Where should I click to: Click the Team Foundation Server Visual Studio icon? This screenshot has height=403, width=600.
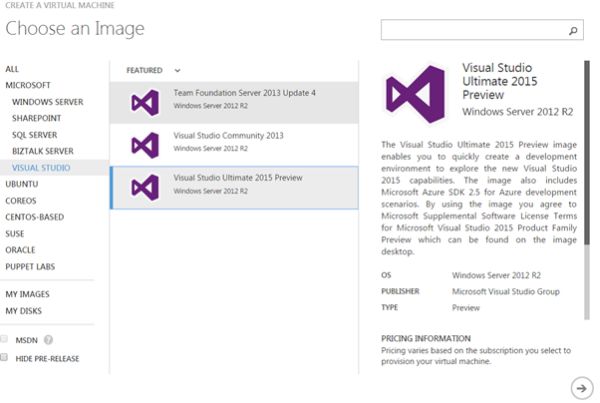click(145, 100)
